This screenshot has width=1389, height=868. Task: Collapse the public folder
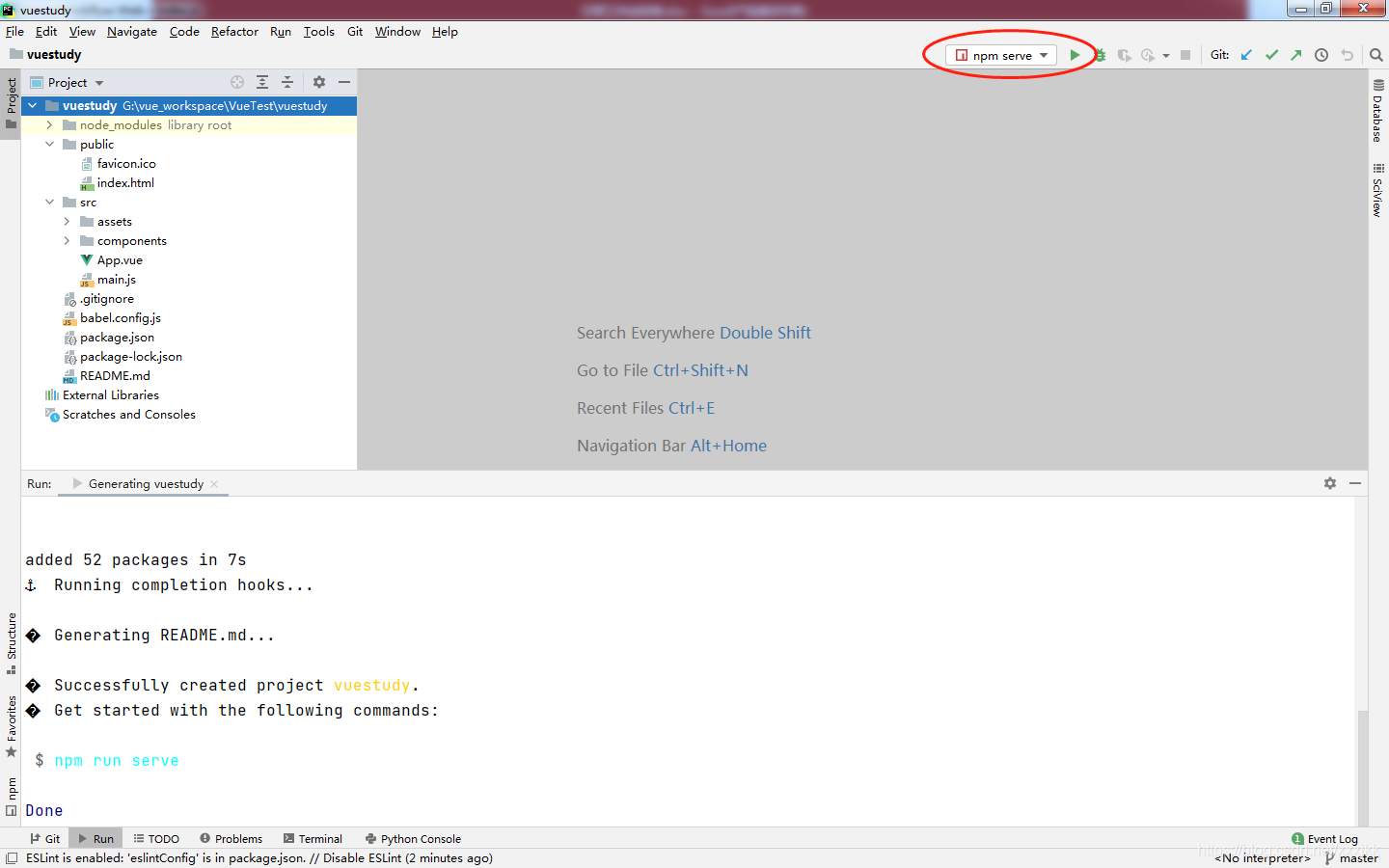pos(50,145)
